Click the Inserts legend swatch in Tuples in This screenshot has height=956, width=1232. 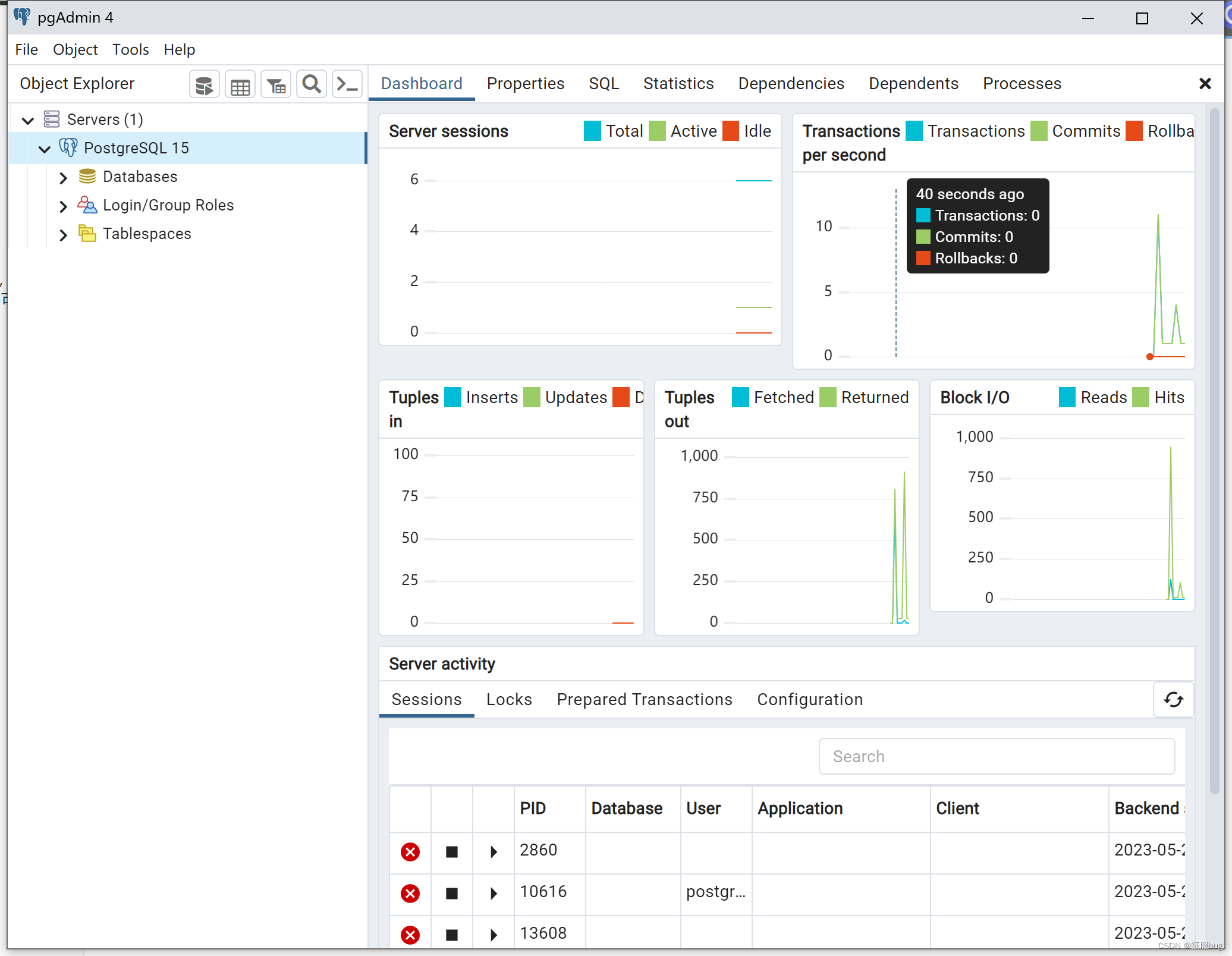point(452,397)
